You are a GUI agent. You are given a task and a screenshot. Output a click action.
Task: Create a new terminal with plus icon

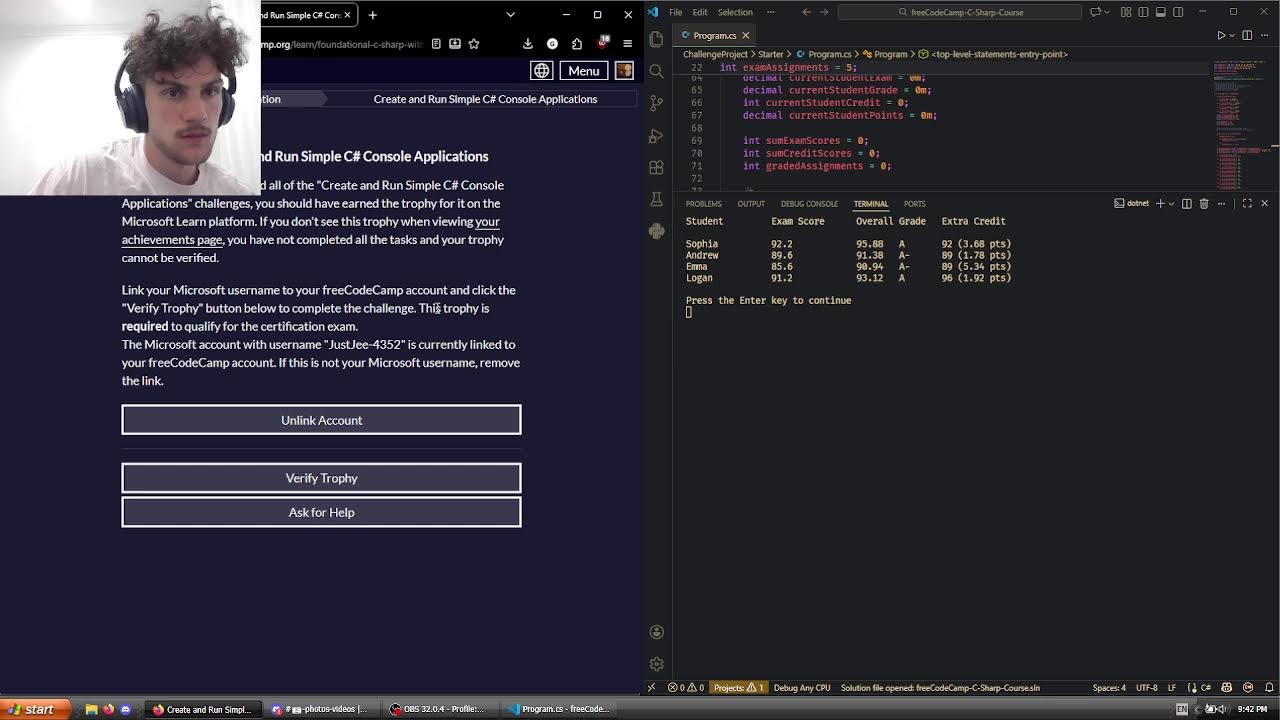(1160, 204)
